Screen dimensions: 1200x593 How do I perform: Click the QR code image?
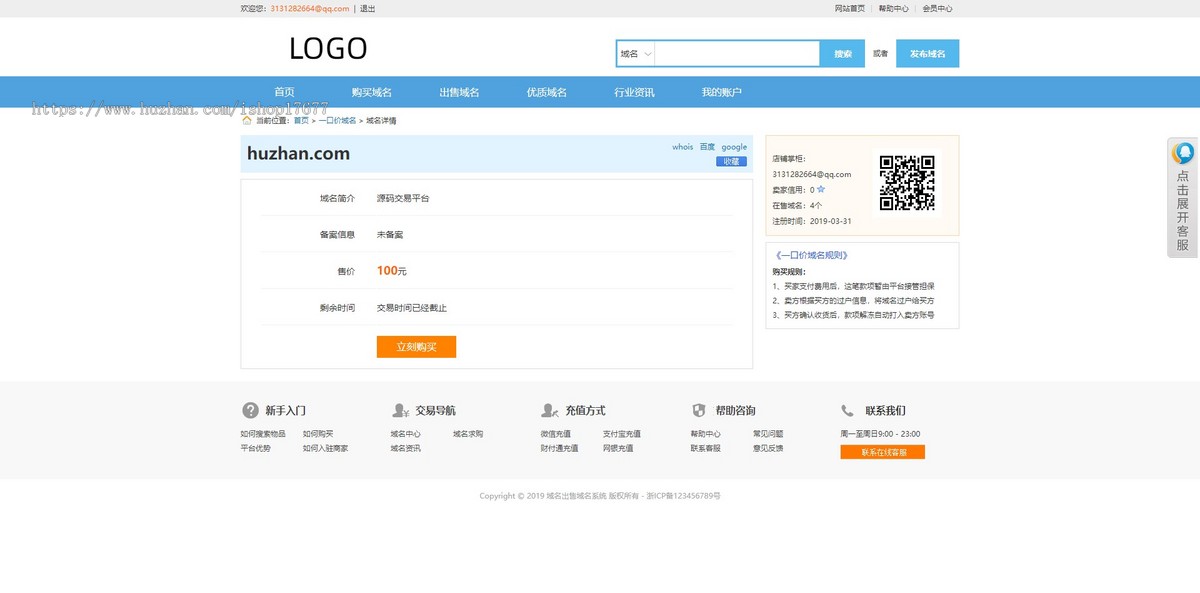pos(907,182)
